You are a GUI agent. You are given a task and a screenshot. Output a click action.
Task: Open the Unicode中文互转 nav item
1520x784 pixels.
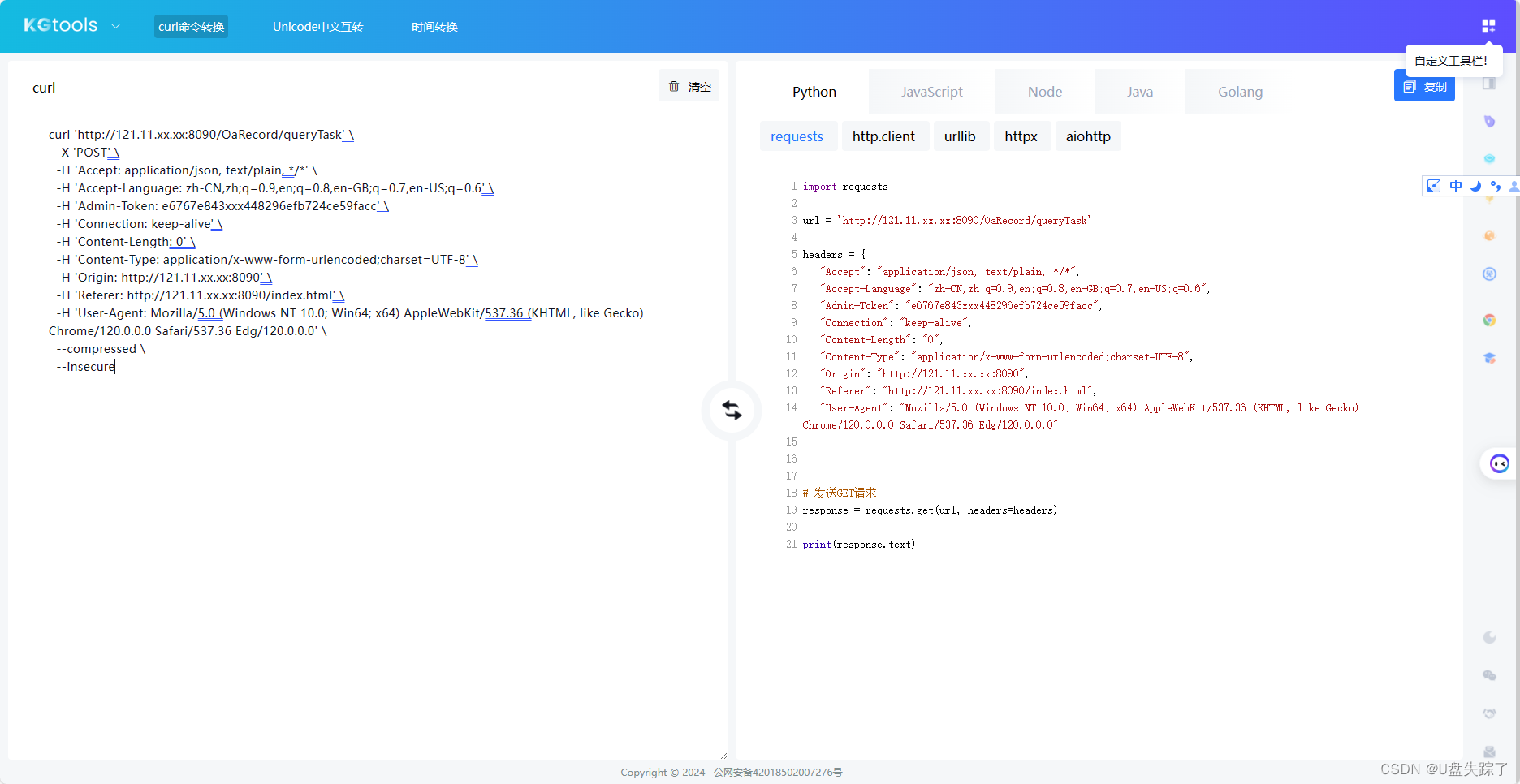(318, 27)
